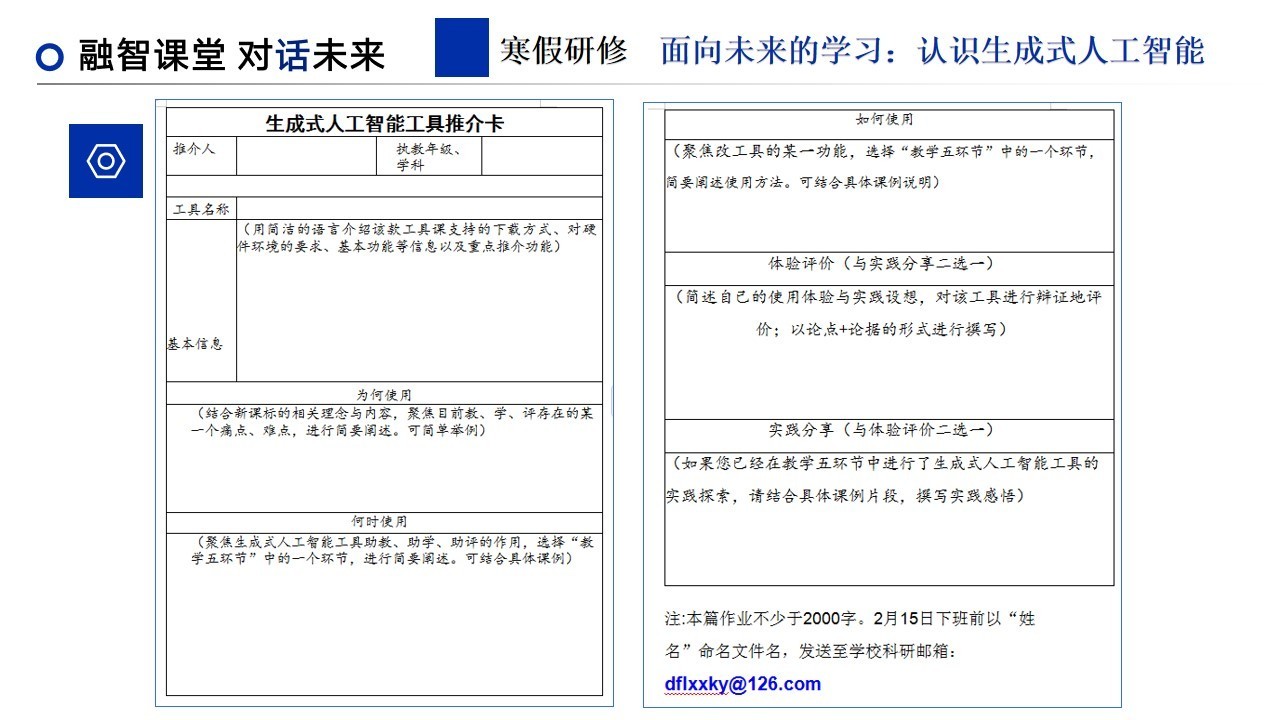
Task: Select the 为何使用 section header
Action: pos(384,394)
